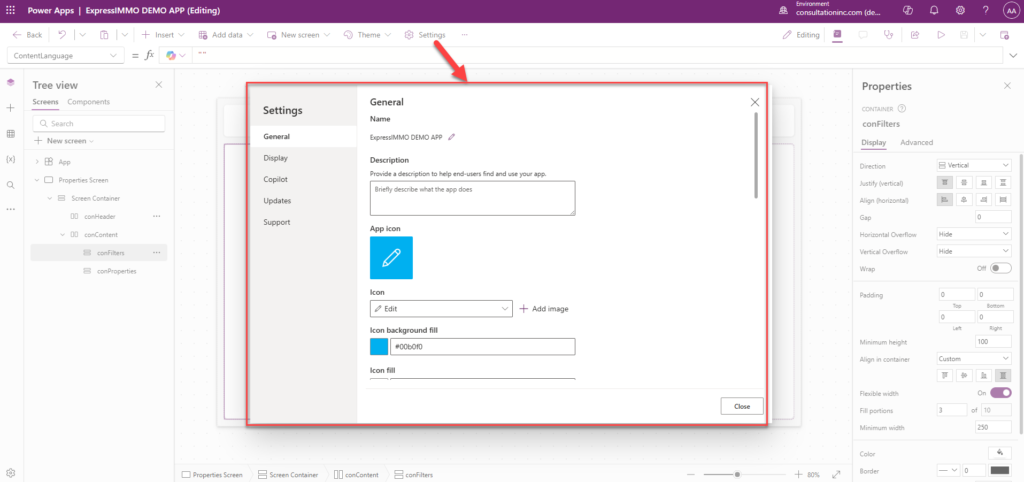Select Justify vertical center option
1024x482 pixels.
[x=963, y=183]
